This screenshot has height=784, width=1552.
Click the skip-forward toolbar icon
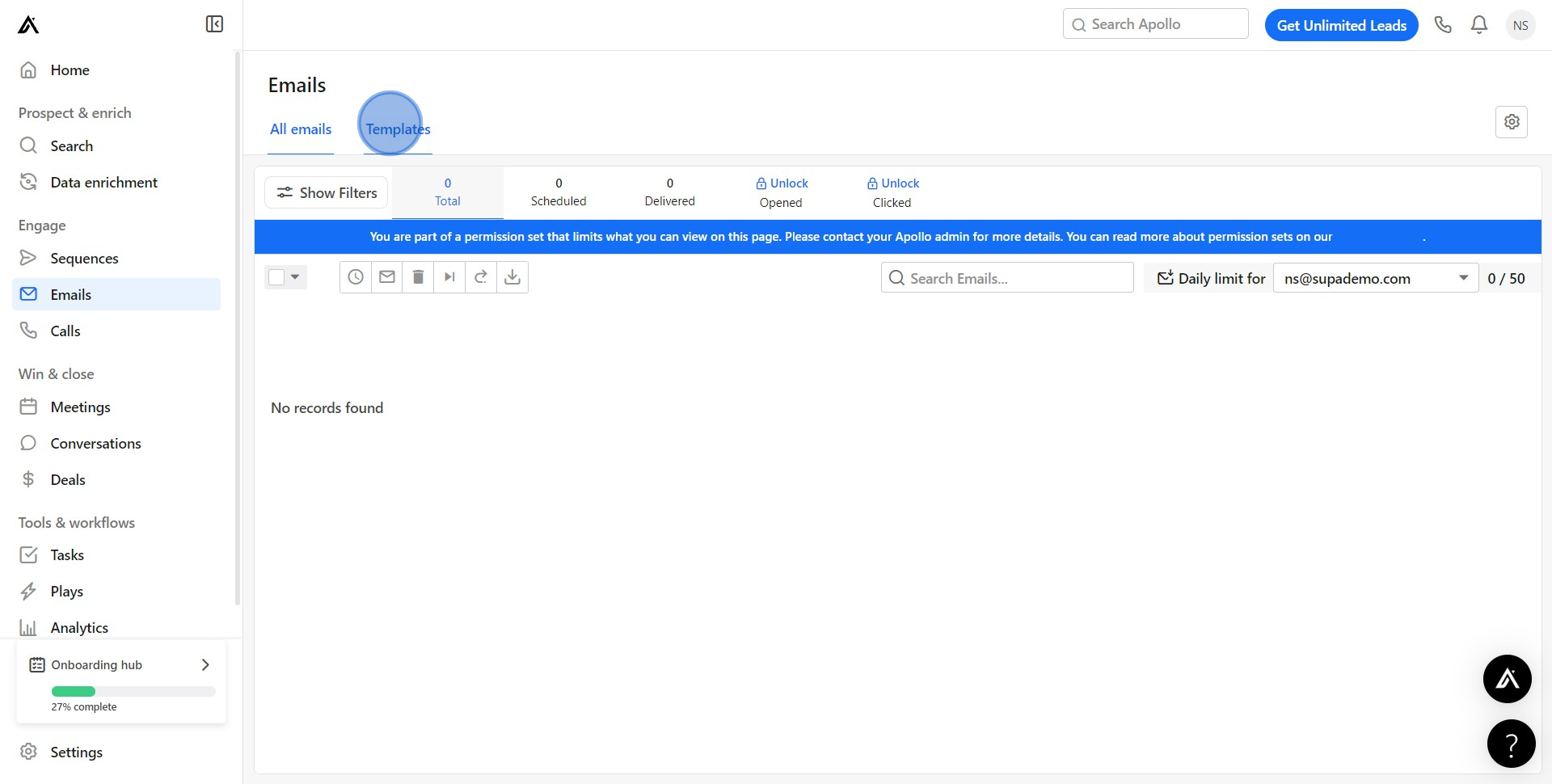pyautogui.click(x=449, y=277)
